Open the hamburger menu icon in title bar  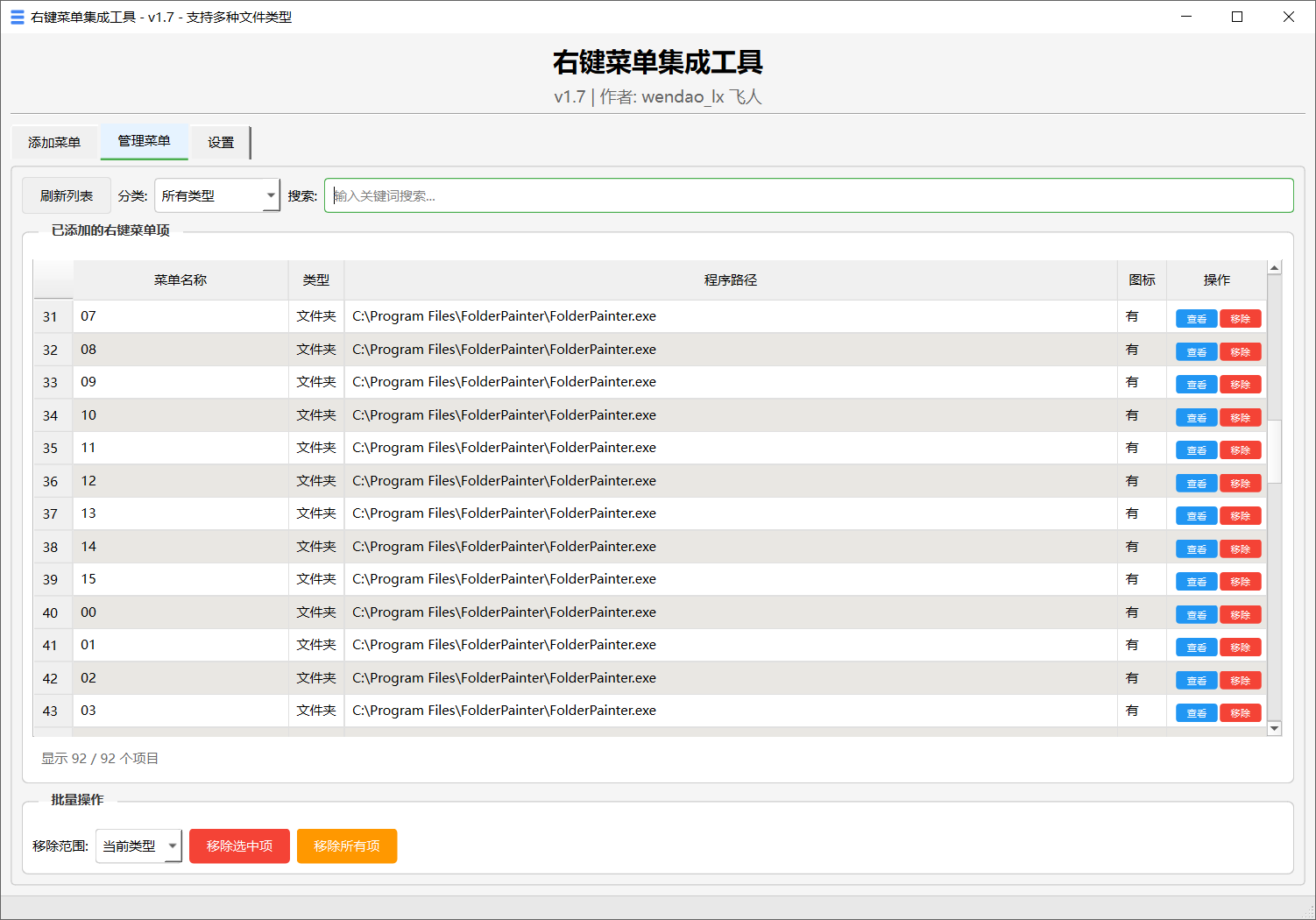[17, 16]
